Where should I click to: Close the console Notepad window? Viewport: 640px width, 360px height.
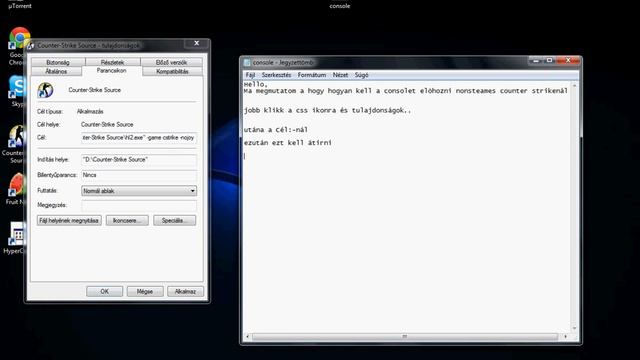568,60
